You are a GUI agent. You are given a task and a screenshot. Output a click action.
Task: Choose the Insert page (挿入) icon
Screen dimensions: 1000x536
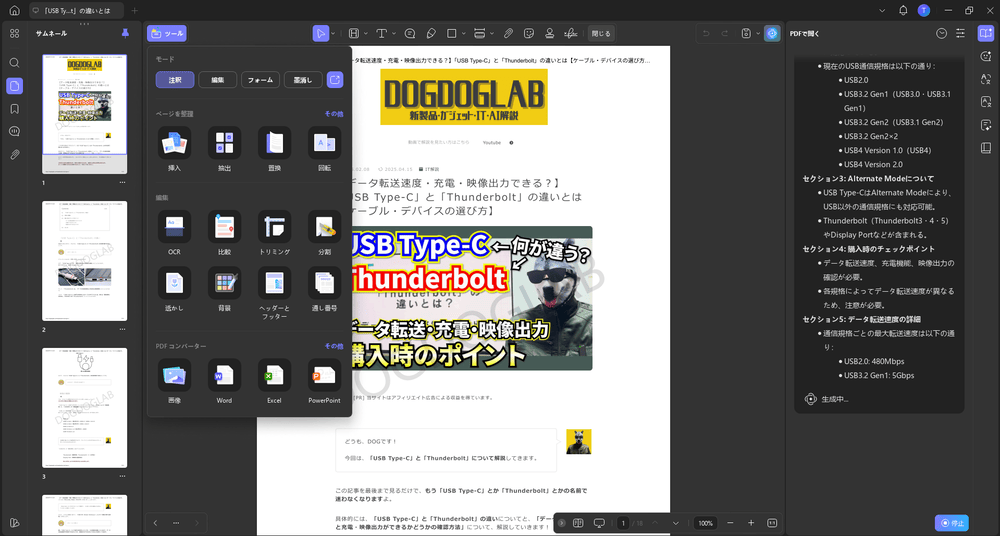(x=174, y=143)
